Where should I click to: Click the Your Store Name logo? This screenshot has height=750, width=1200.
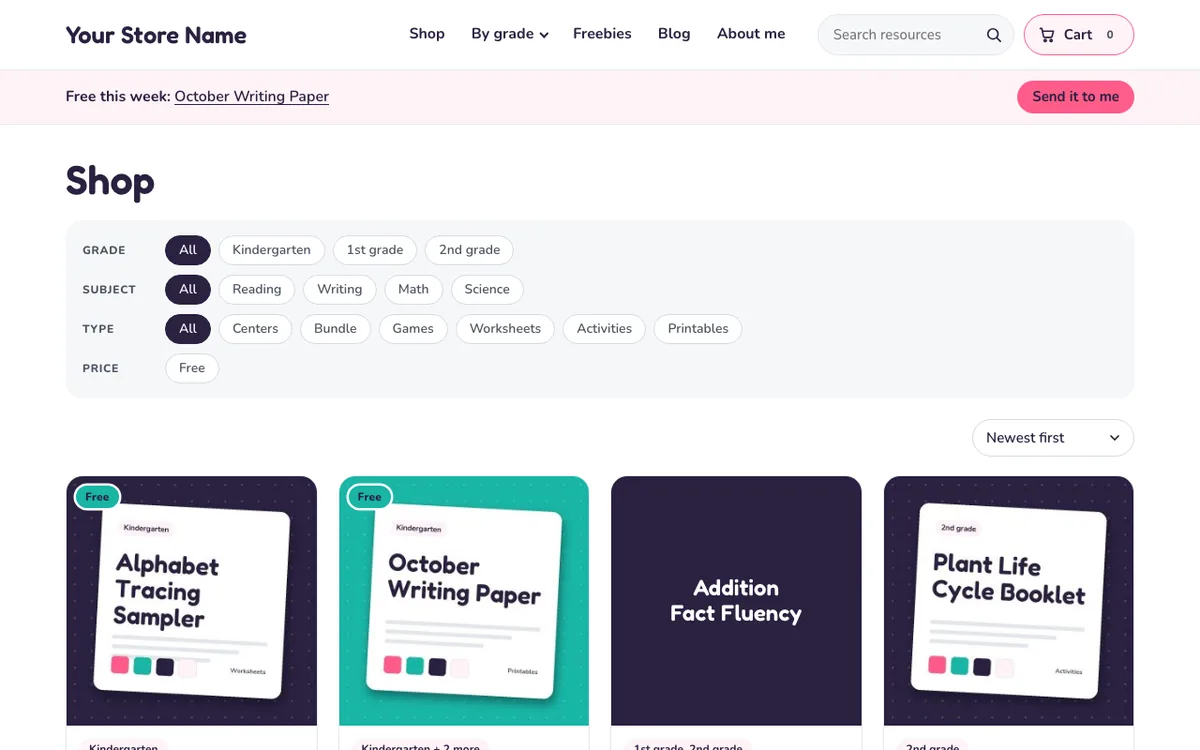tap(156, 35)
